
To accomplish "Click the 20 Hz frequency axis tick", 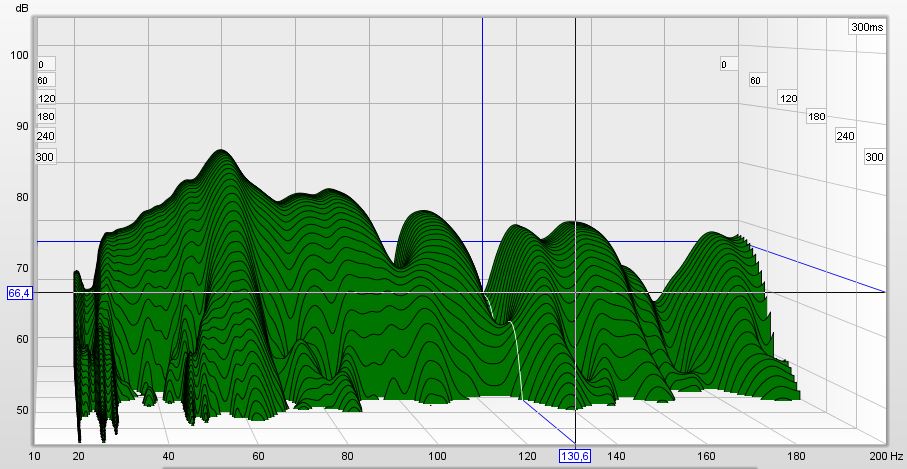I will [79, 456].
